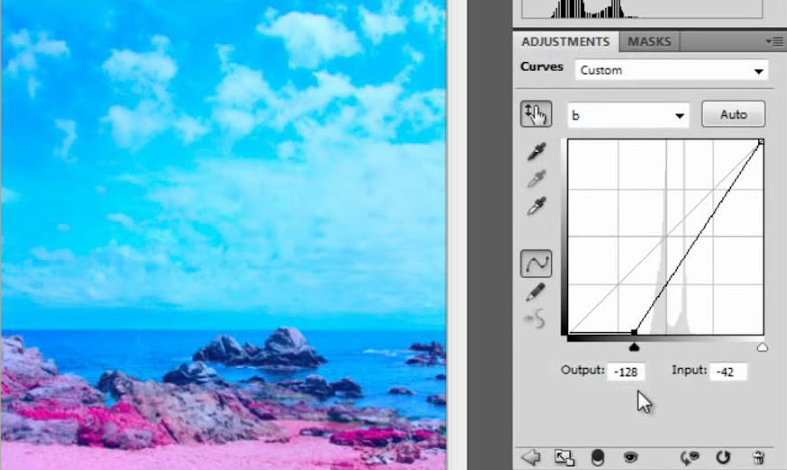Select the lower curve control point
The width and height of the screenshot is (787, 470).
pos(634,332)
